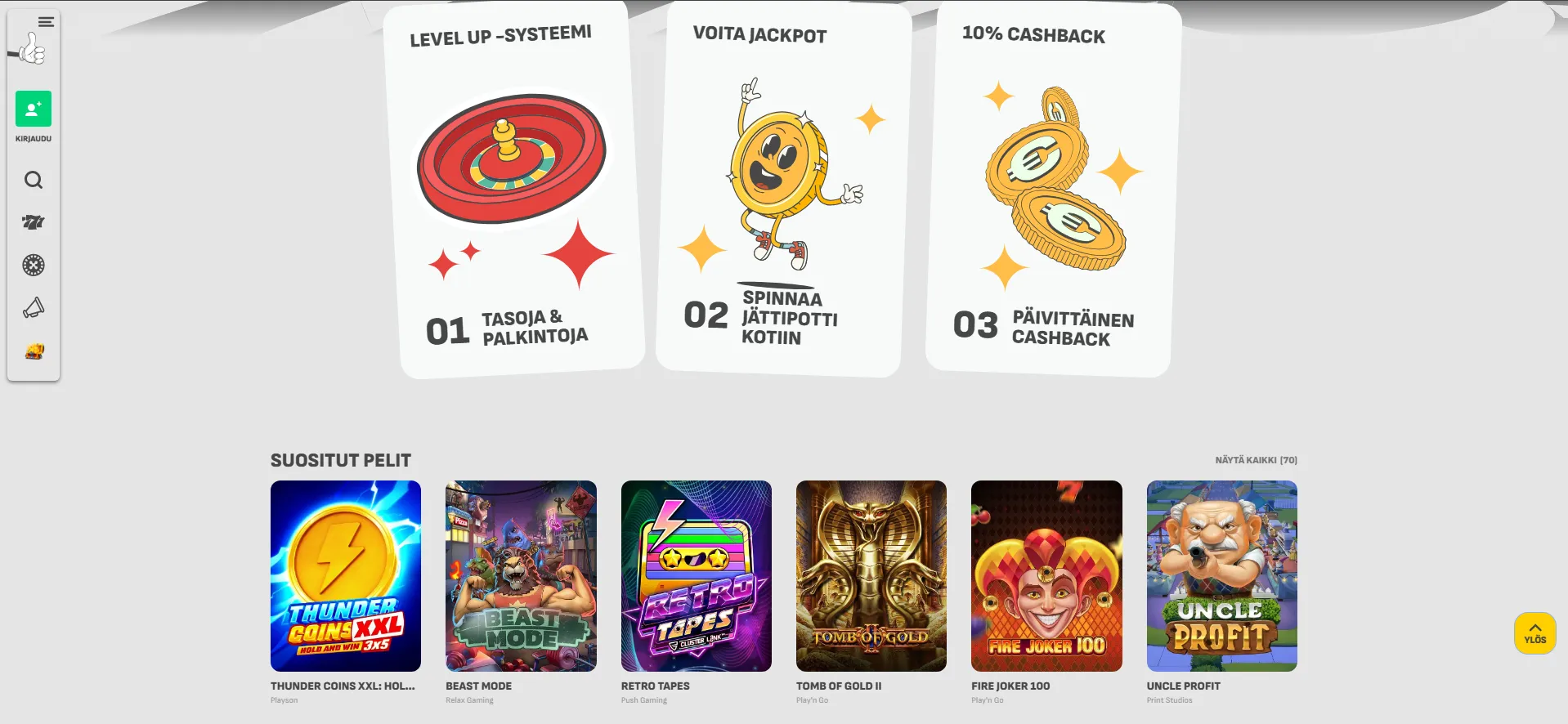
Task: Open the roulette wheel live casino icon
Action: tap(34, 265)
